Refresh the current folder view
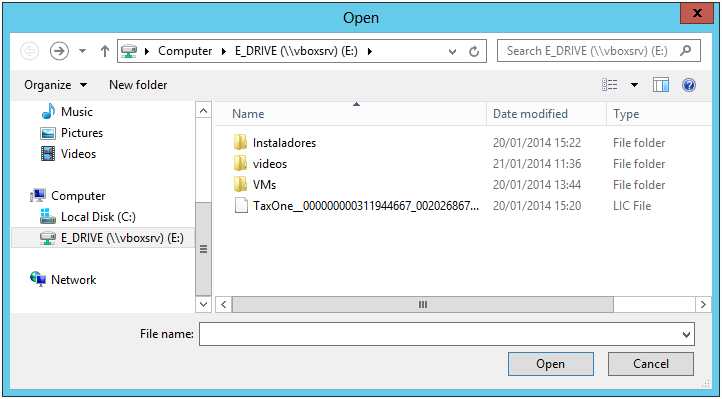 pyautogui.click(x=474, y=51)
